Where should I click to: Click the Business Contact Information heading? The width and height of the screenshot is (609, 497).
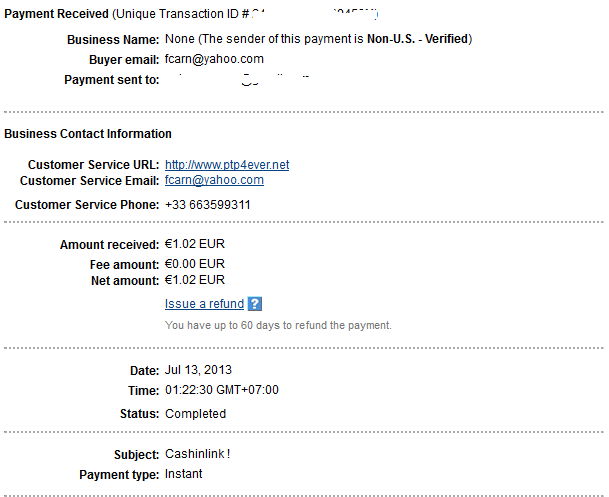click(x=88, y=134)
